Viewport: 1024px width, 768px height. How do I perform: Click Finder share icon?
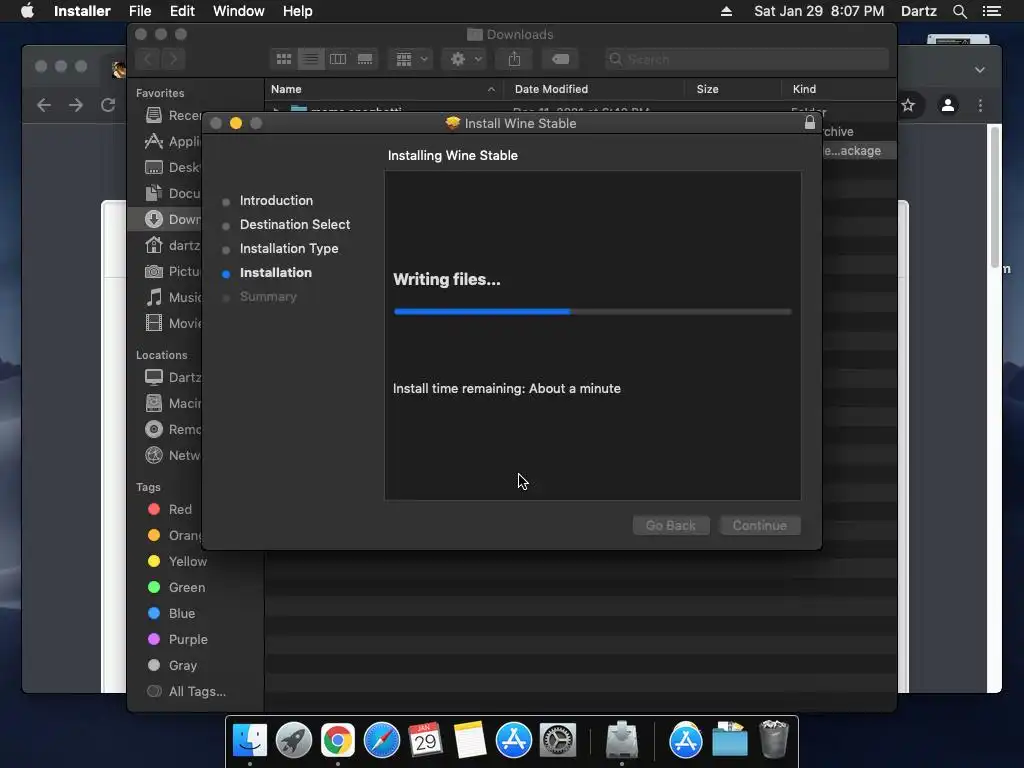click(x=515, y=59)
